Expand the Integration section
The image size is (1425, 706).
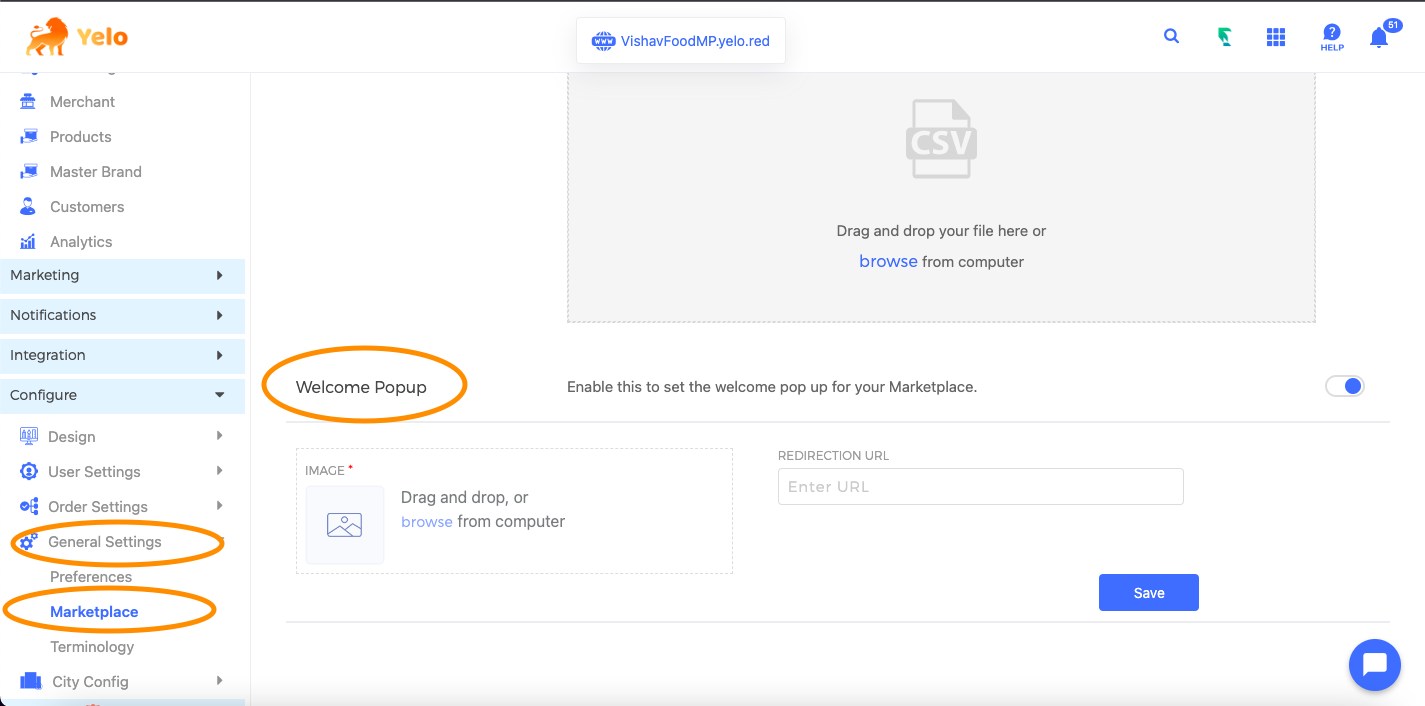122,355
